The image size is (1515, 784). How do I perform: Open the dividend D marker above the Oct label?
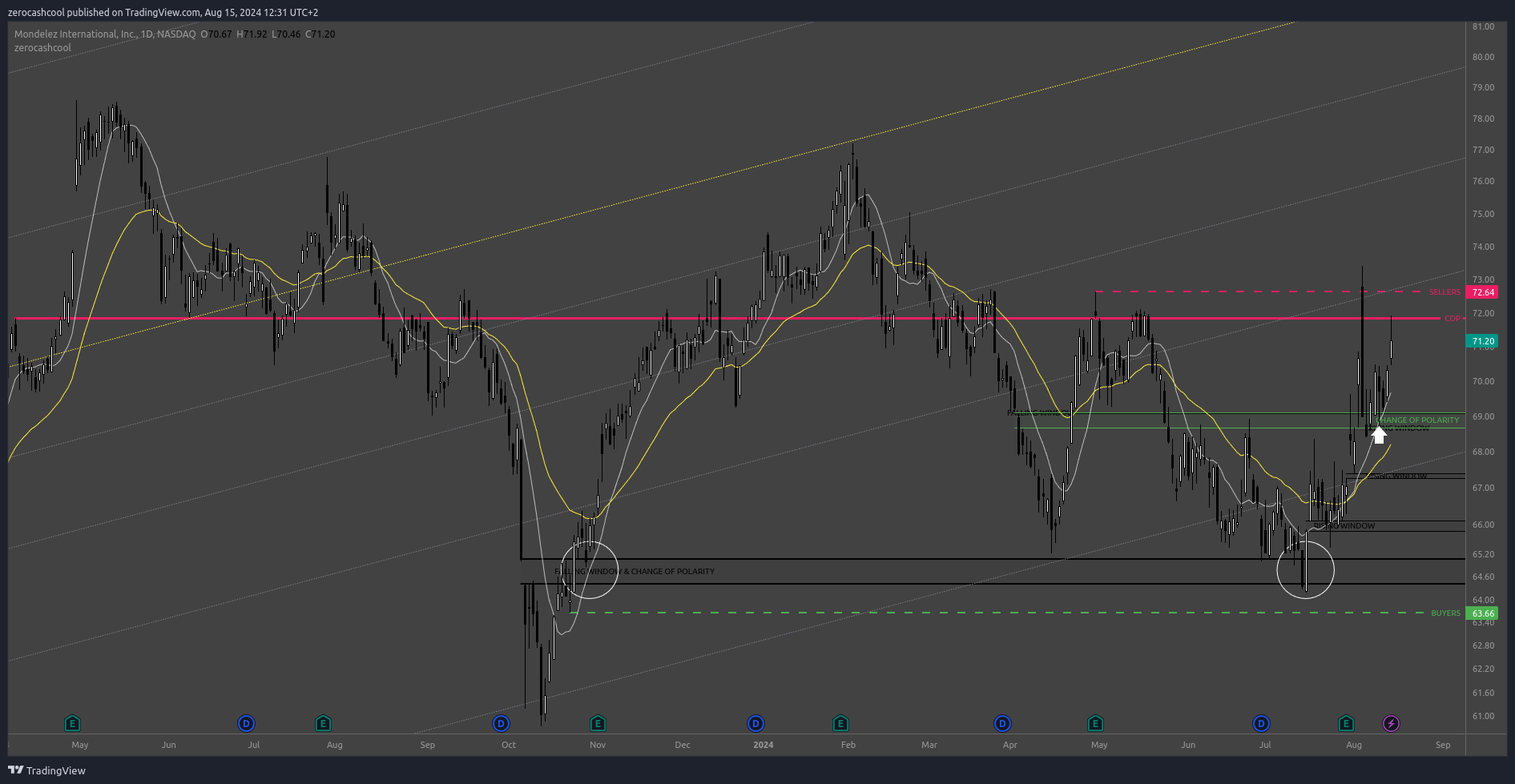(x=501, y=724)
